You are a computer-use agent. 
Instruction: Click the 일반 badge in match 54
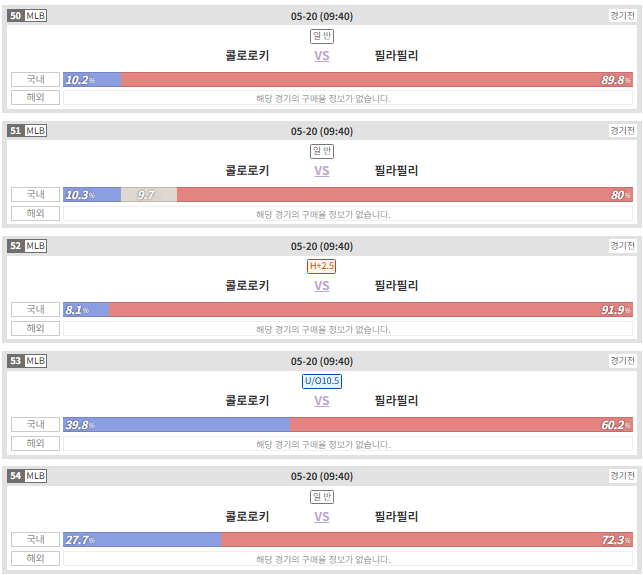322,497
